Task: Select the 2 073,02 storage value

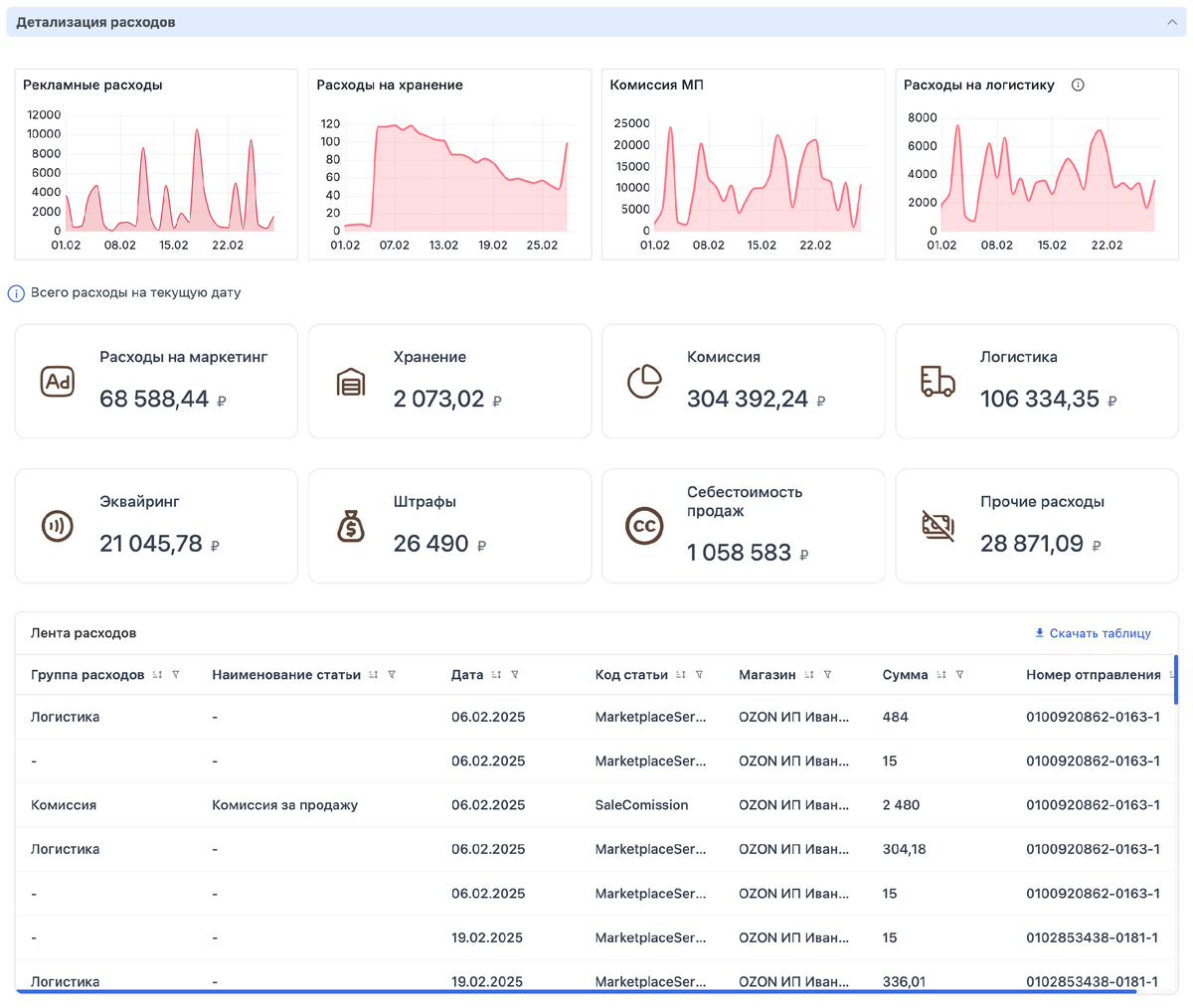Action: point(438,400)
